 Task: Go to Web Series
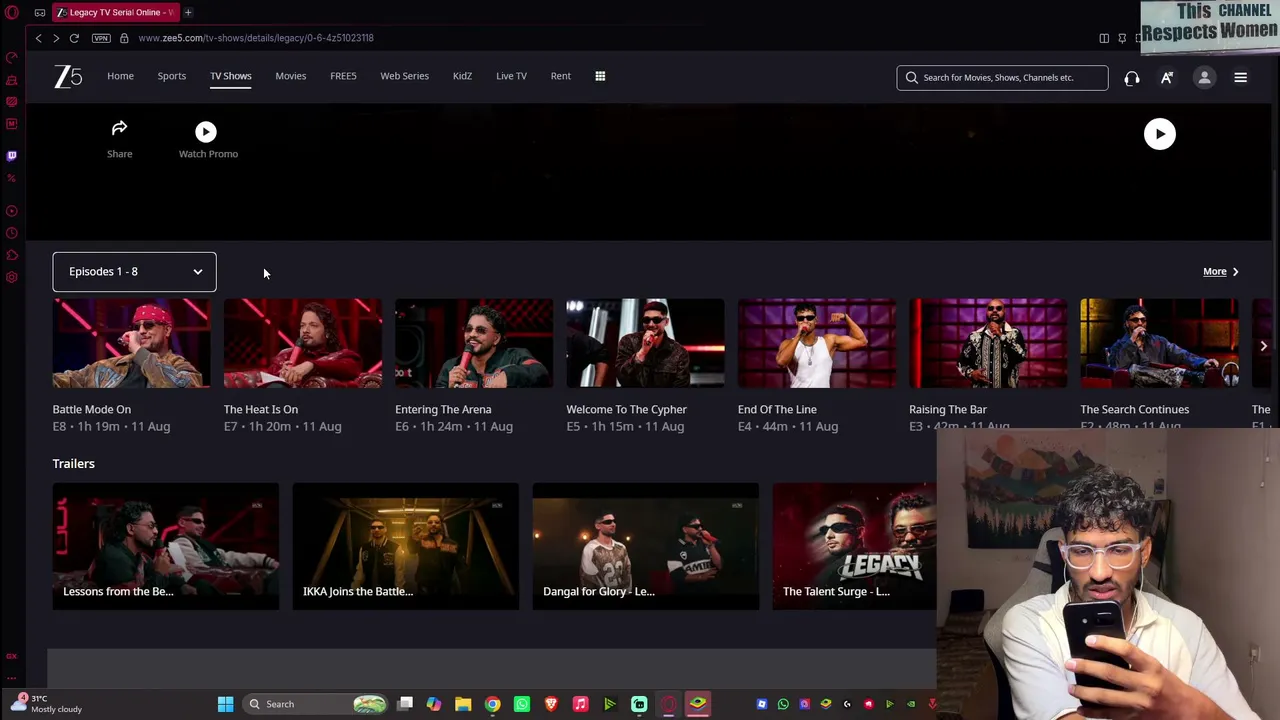tap(404, 76)
